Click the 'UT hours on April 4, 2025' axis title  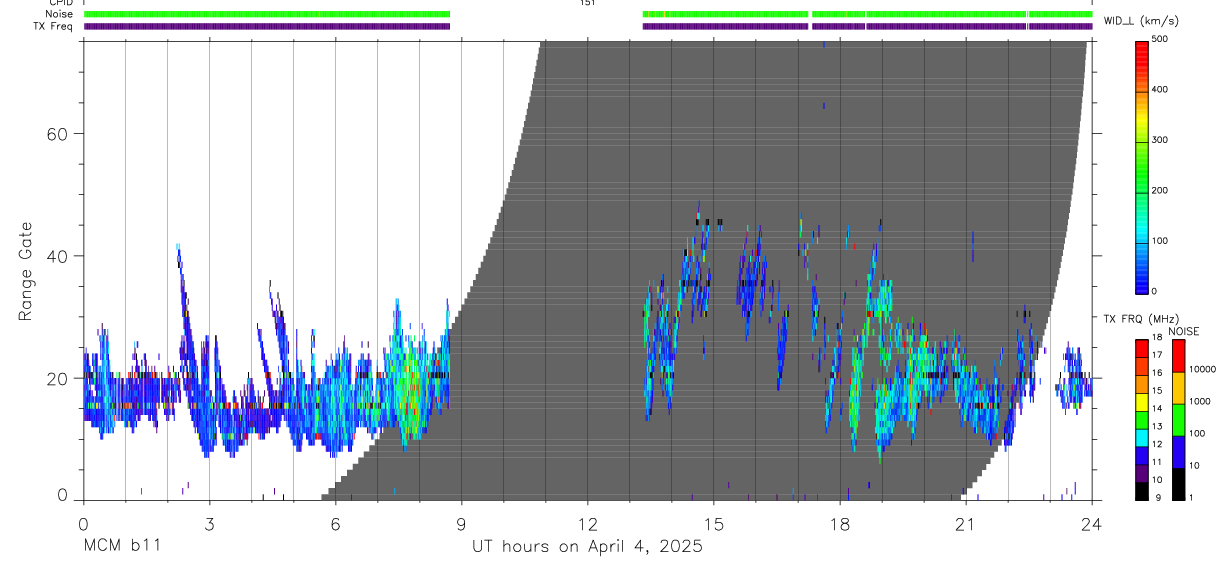tap(588, 547)
